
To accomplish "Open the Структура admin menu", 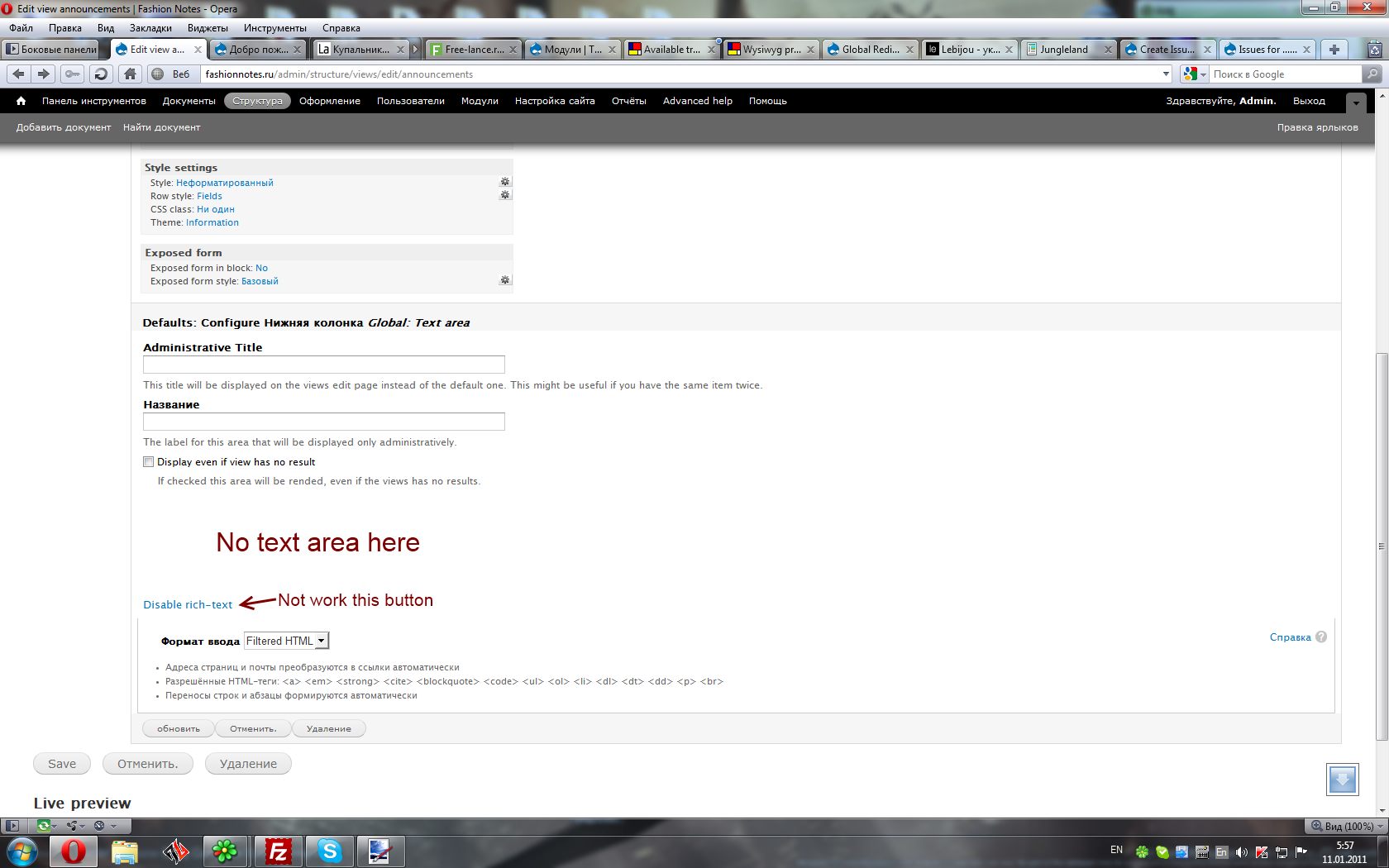I will coord(257,100).
